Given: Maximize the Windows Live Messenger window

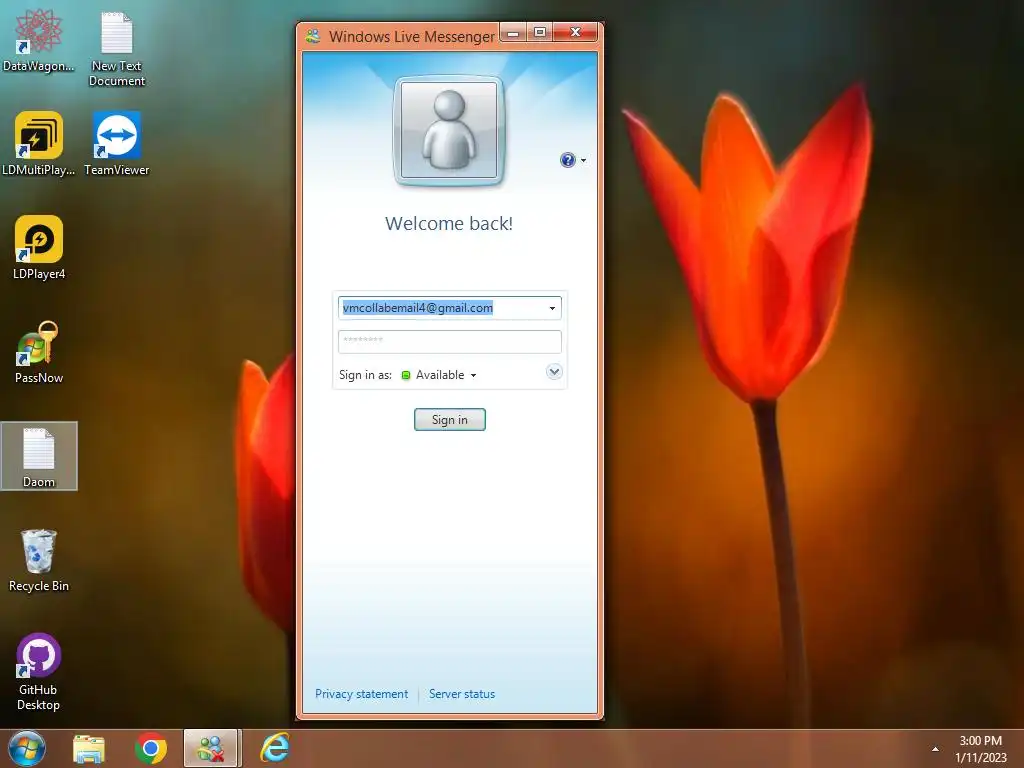Looking at the screenshot, I should [540, 32].
